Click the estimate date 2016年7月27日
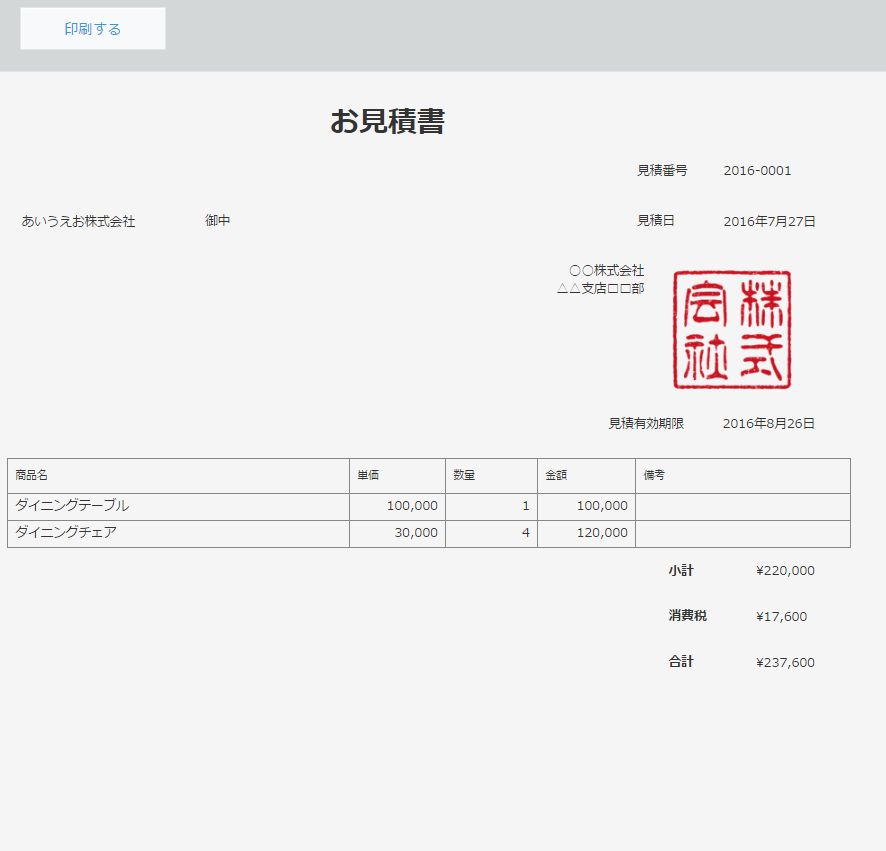Screen dimensions: 886x851 (x=769, y=221)
